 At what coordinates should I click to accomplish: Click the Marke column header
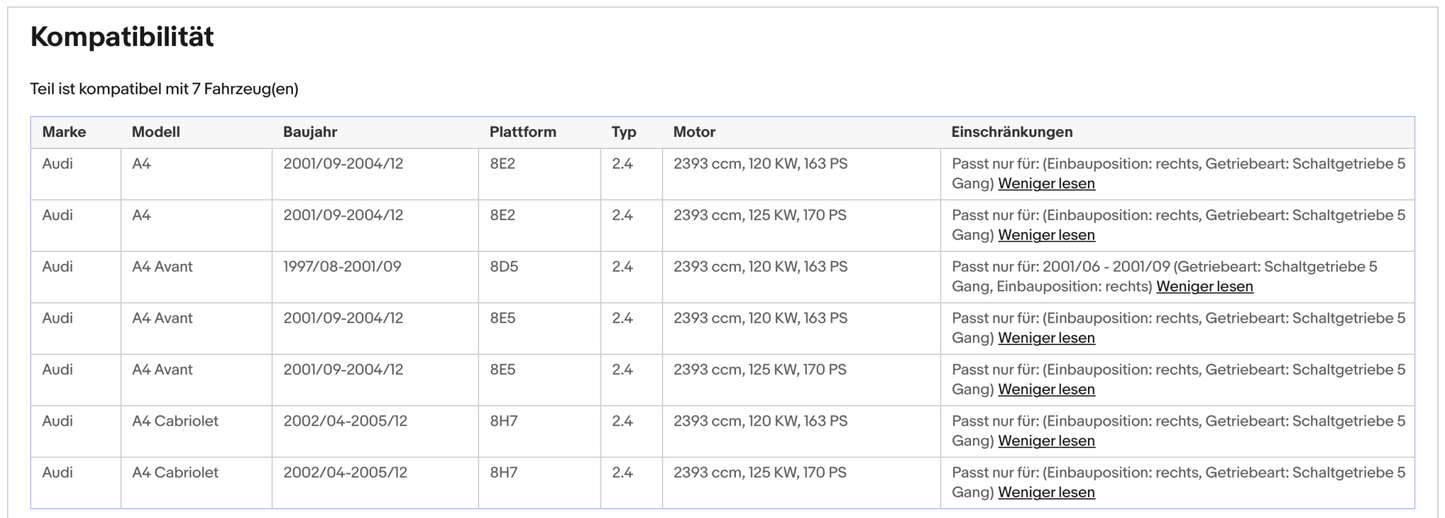click(x=64, y=132)
